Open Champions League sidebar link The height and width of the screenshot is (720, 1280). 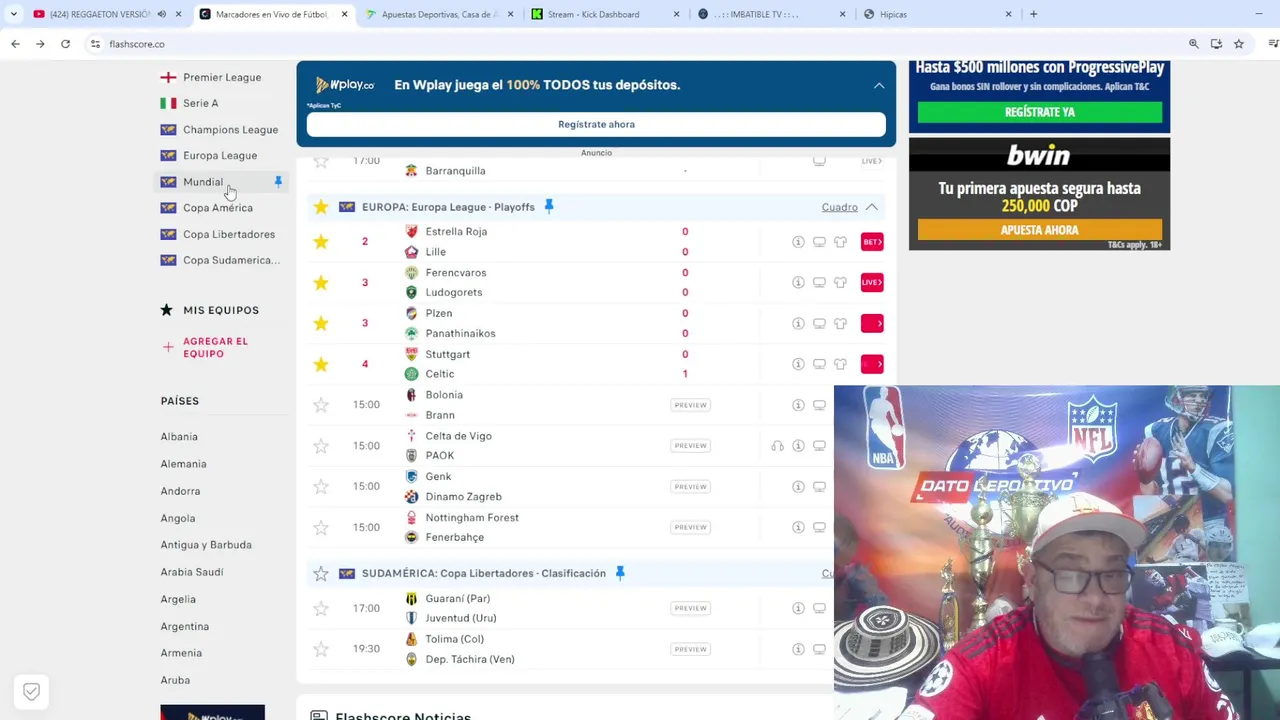tap(230, 129)
